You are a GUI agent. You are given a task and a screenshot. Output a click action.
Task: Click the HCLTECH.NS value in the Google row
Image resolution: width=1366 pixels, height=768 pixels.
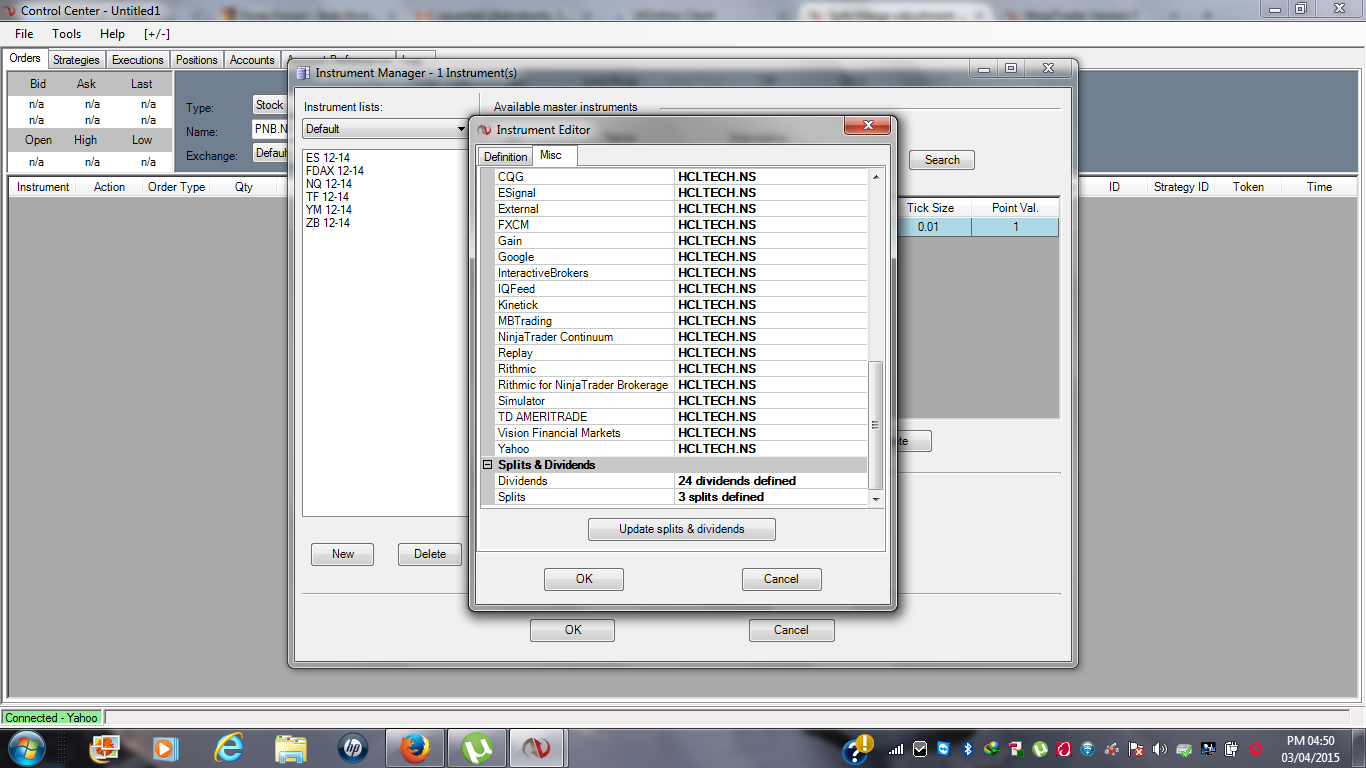(717, 257)
